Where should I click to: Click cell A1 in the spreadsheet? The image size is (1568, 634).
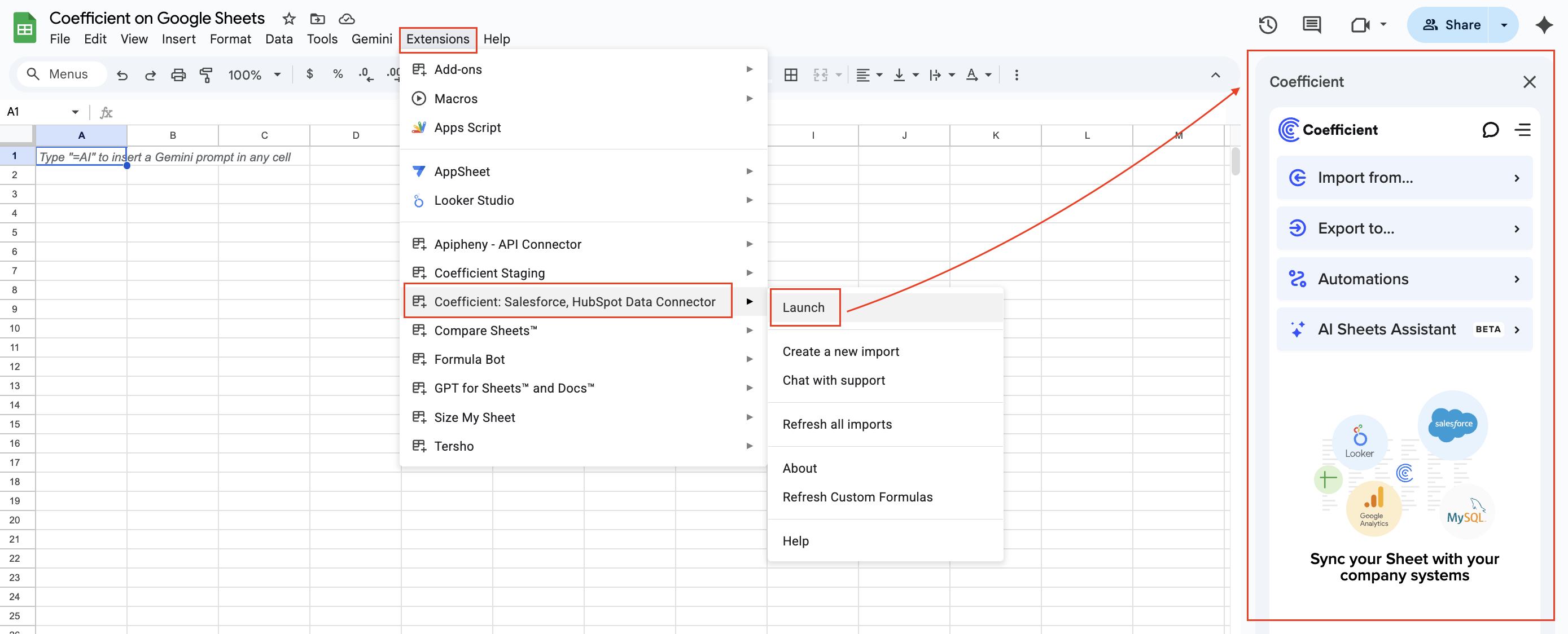[x=81, y=156]
